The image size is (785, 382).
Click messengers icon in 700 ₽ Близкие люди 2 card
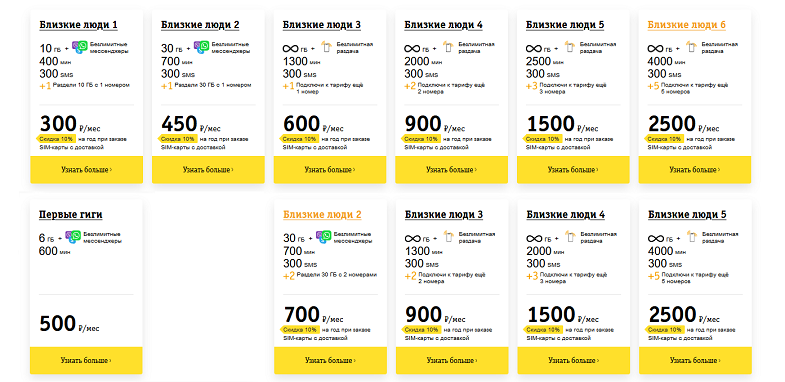pyautogui.click(x=324, y=237)
